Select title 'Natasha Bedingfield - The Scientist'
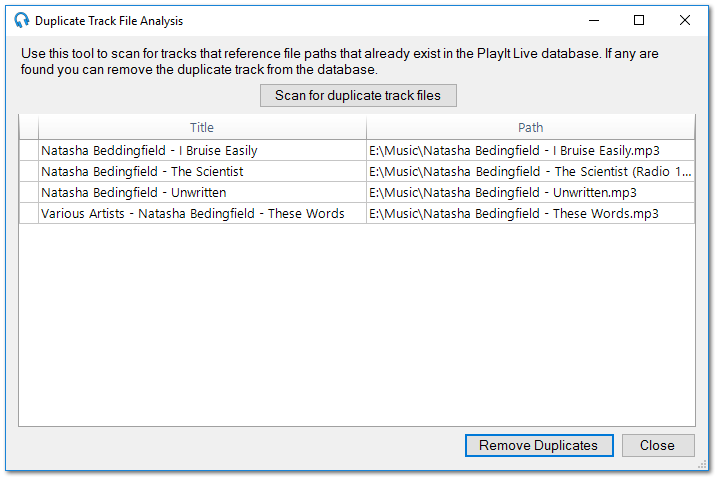The width and height of the screenshot is (718, 480). pos(202,171)
